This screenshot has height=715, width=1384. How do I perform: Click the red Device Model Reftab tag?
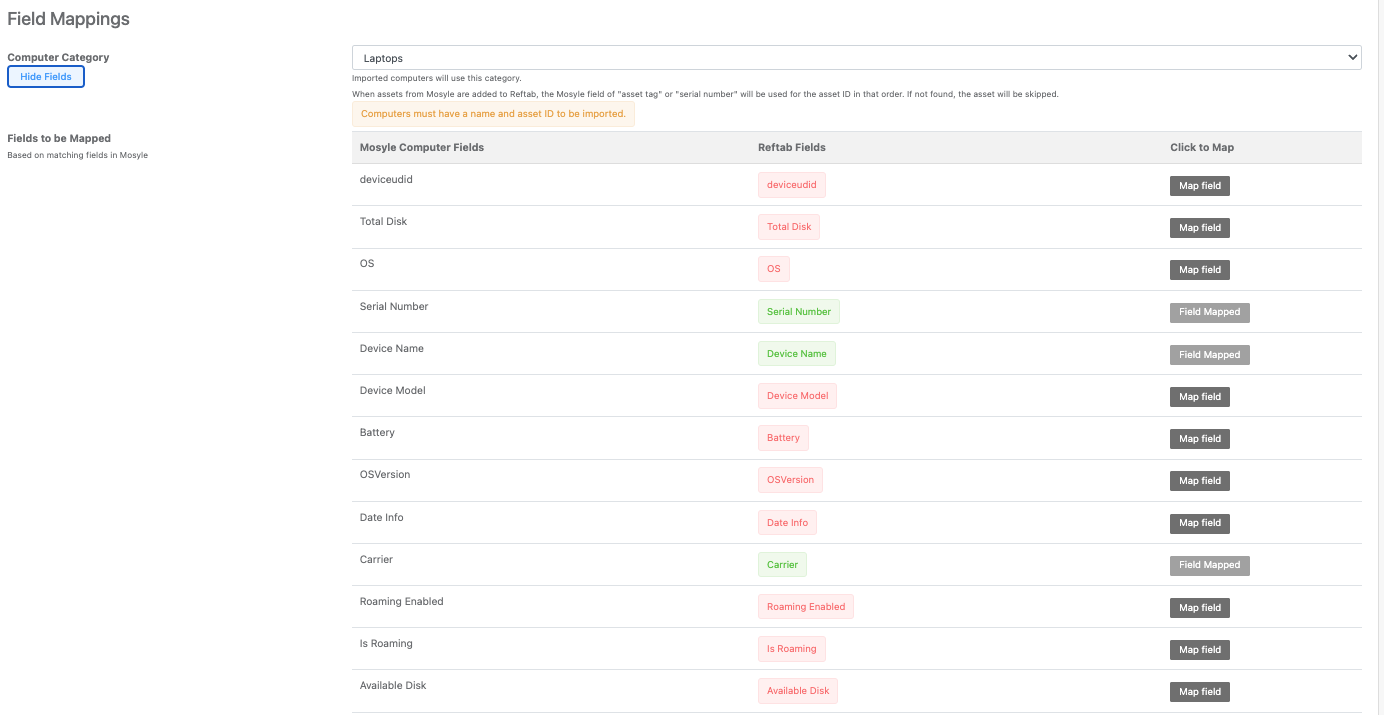point(798,396)
